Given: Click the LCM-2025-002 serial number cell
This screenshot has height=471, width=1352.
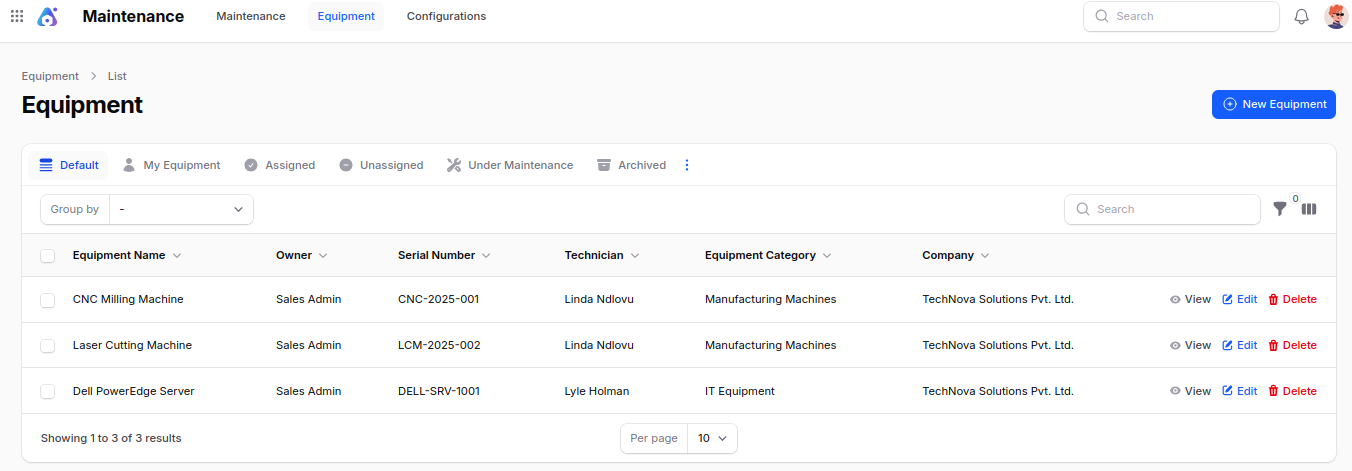Looking at the screenshot, I should tap(439, 345).
